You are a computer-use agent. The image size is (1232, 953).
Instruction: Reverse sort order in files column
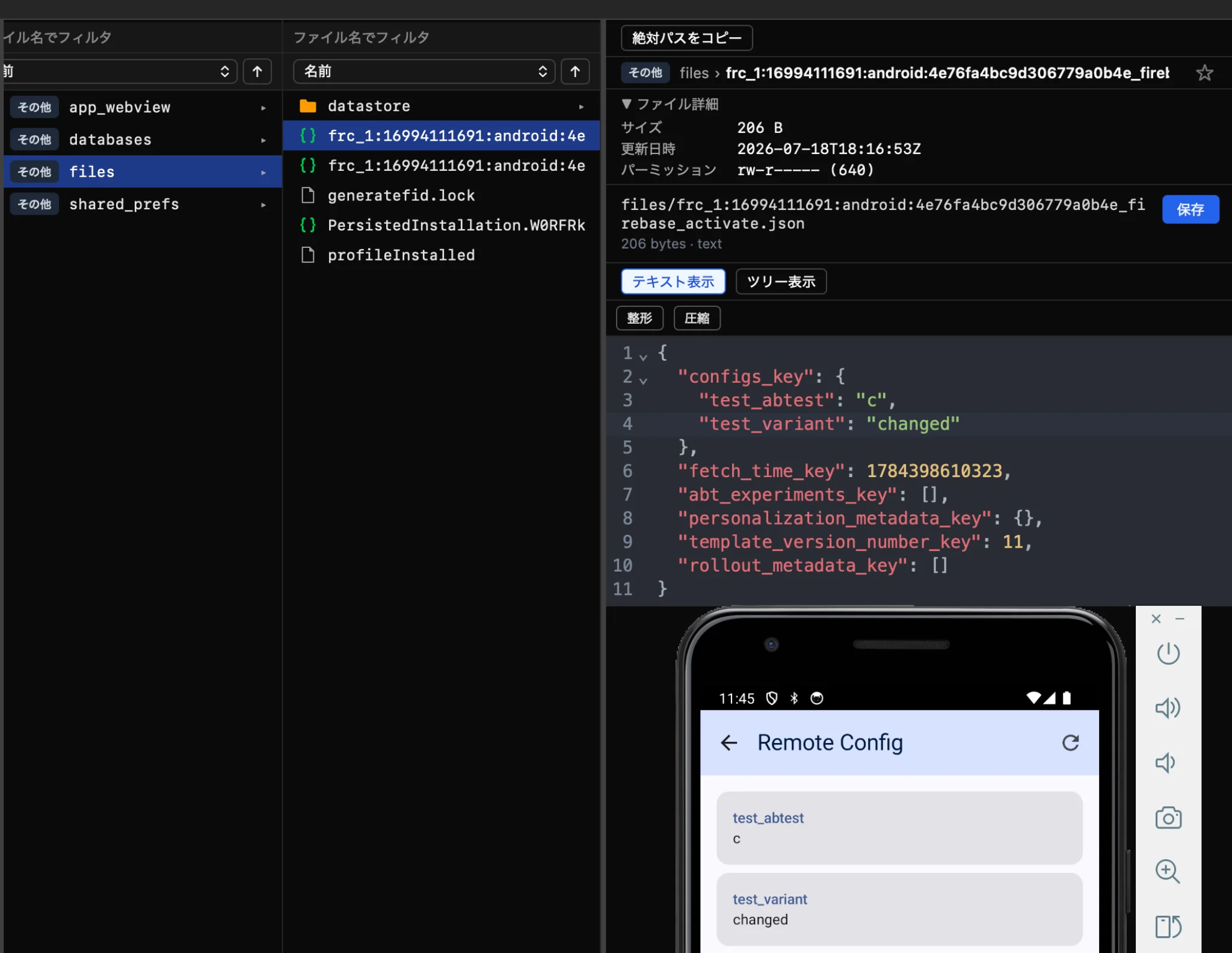click(x=574, y=72)
